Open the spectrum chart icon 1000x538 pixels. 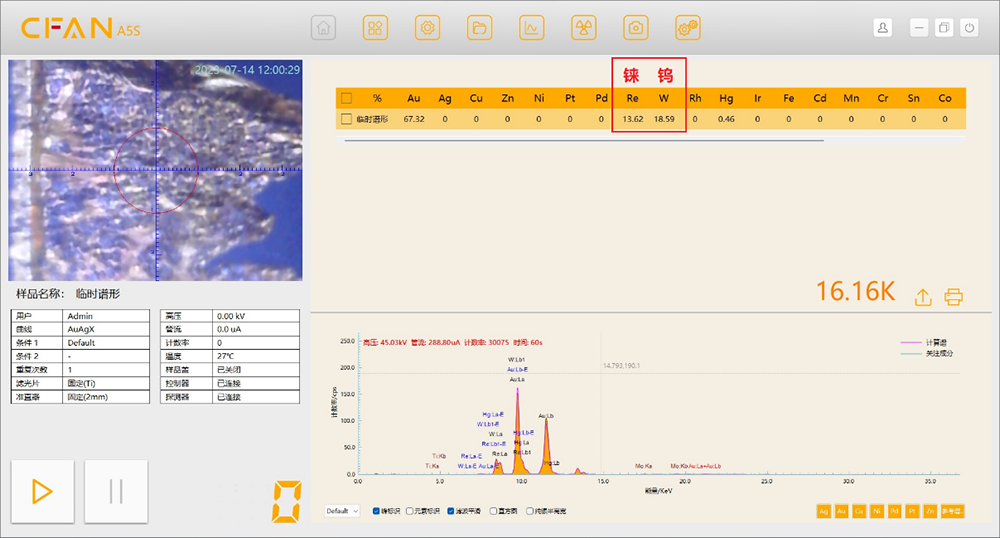tap(531, 28)
